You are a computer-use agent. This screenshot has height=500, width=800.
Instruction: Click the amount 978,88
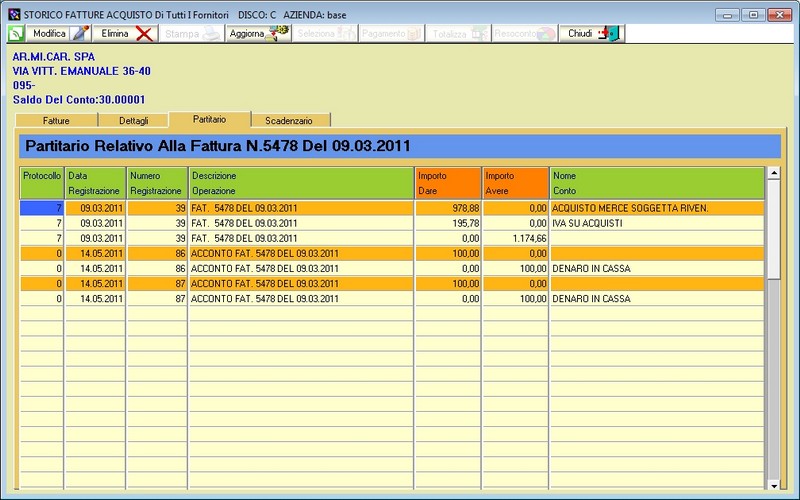point(465,208)
